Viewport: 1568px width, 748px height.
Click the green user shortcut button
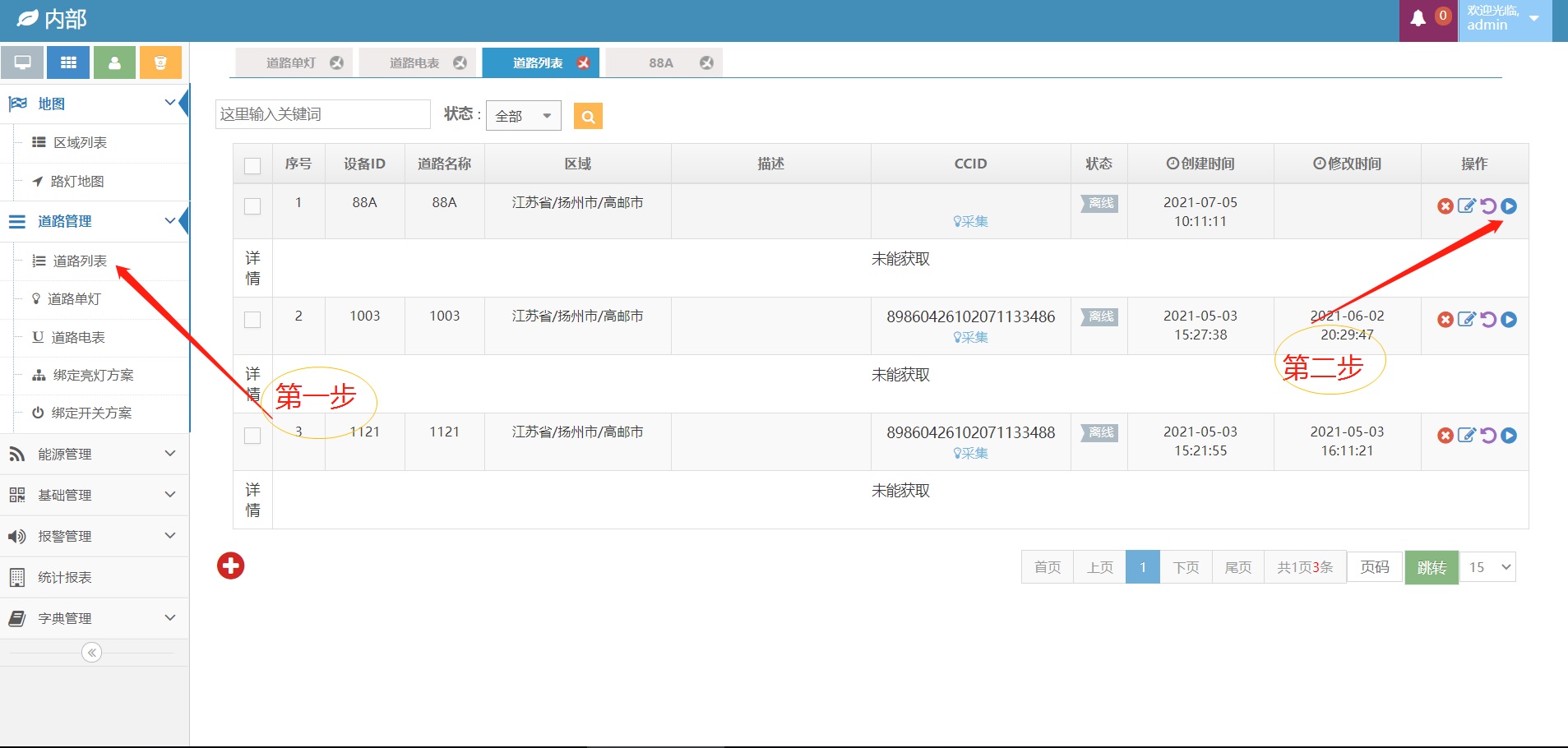(115, 62)
